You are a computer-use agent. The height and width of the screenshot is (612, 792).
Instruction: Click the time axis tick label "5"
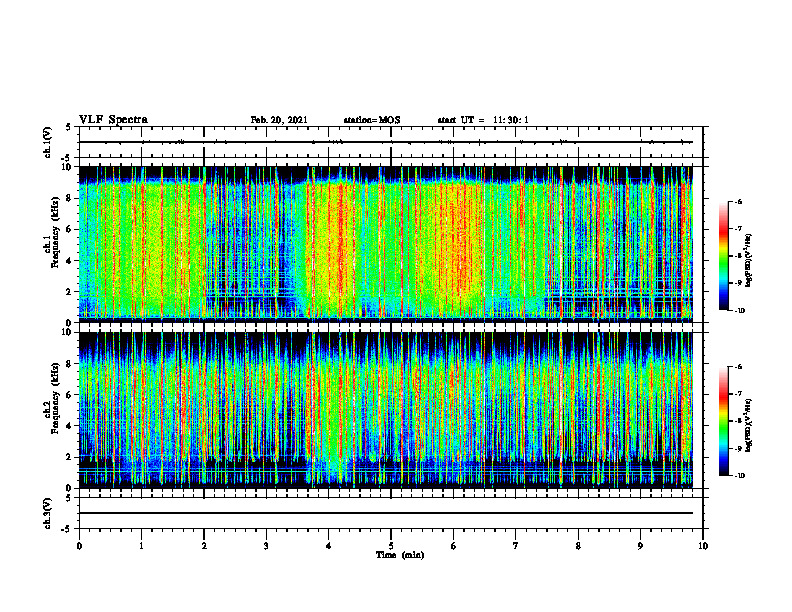coord(391,546)
